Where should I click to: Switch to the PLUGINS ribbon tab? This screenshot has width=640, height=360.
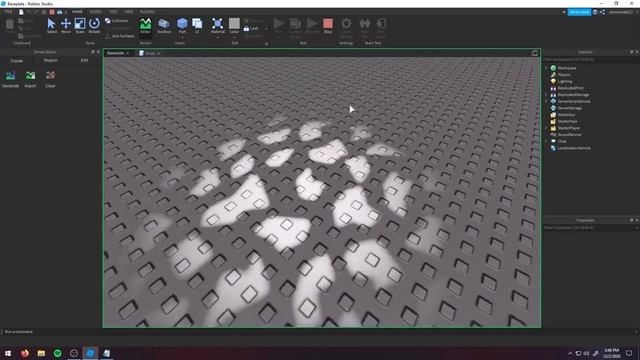pyautogui.click(x=147, y=12)
